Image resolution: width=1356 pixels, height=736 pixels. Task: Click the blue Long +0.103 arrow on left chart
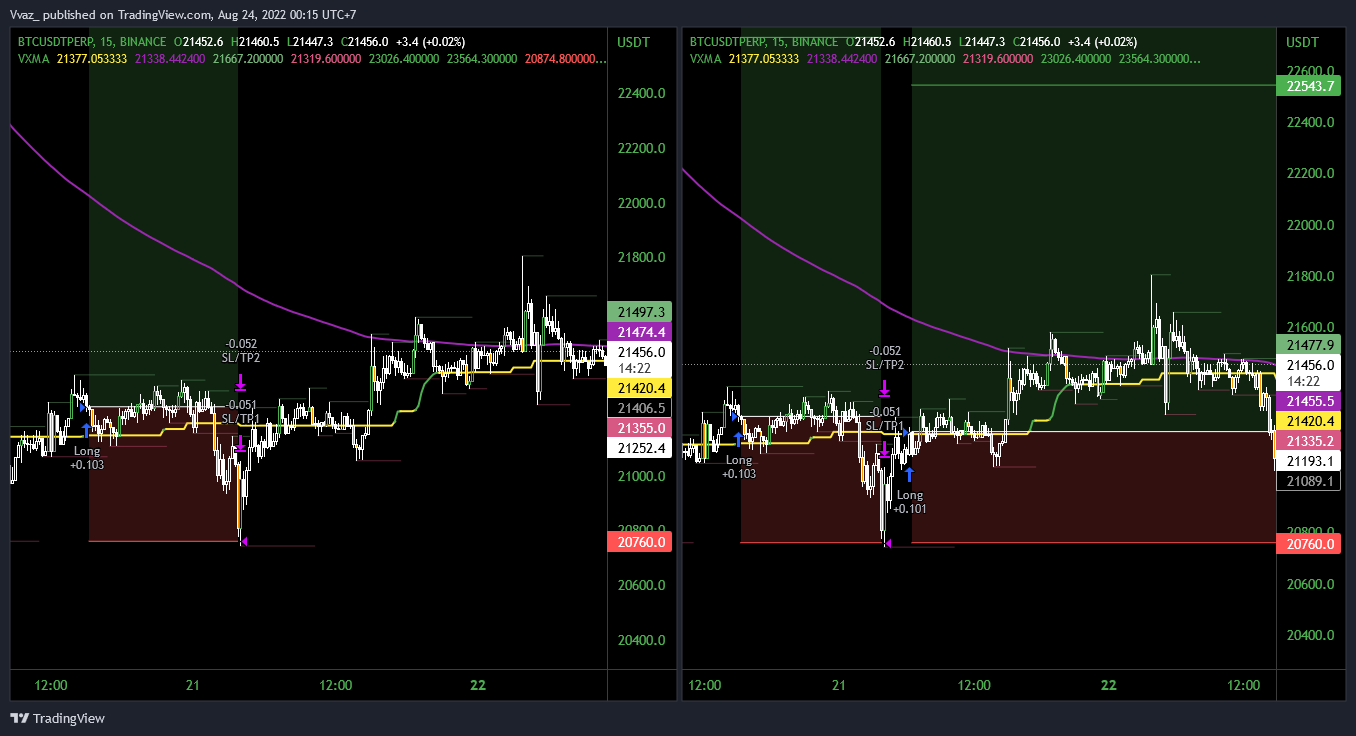coord(86,431)
